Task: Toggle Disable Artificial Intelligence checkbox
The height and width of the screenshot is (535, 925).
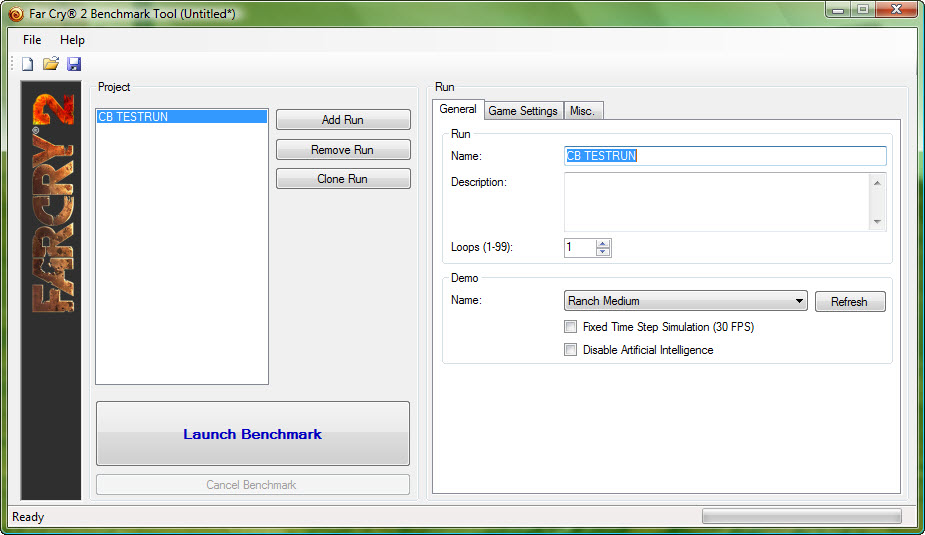Action: [x=570, y=350]
